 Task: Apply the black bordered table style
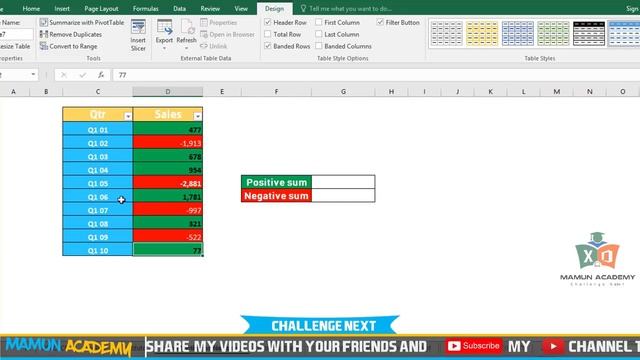coord(589,33)
